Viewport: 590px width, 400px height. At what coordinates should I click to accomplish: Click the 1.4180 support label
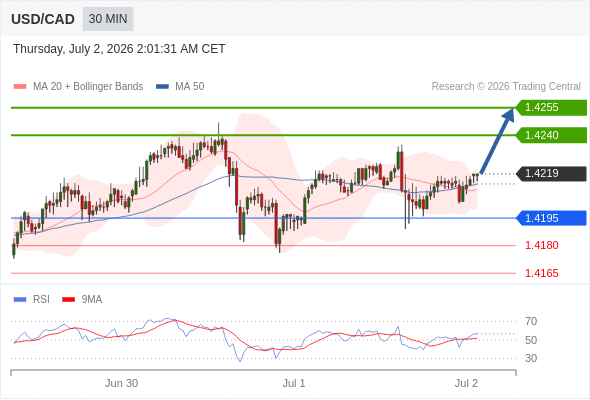(541, 245)
